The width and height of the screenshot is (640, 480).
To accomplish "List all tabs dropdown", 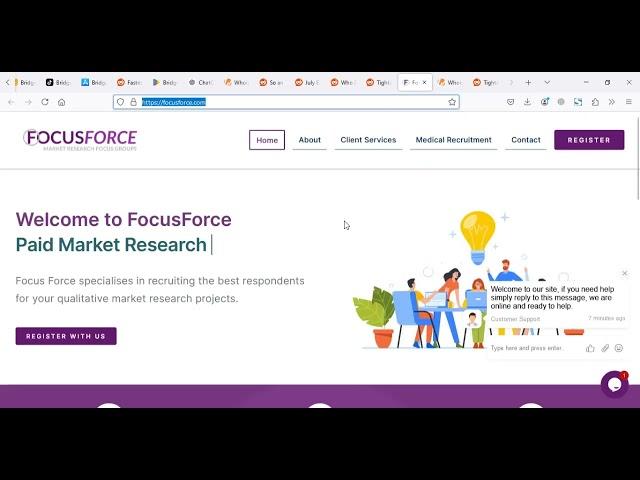I will [x=547, y=82].
